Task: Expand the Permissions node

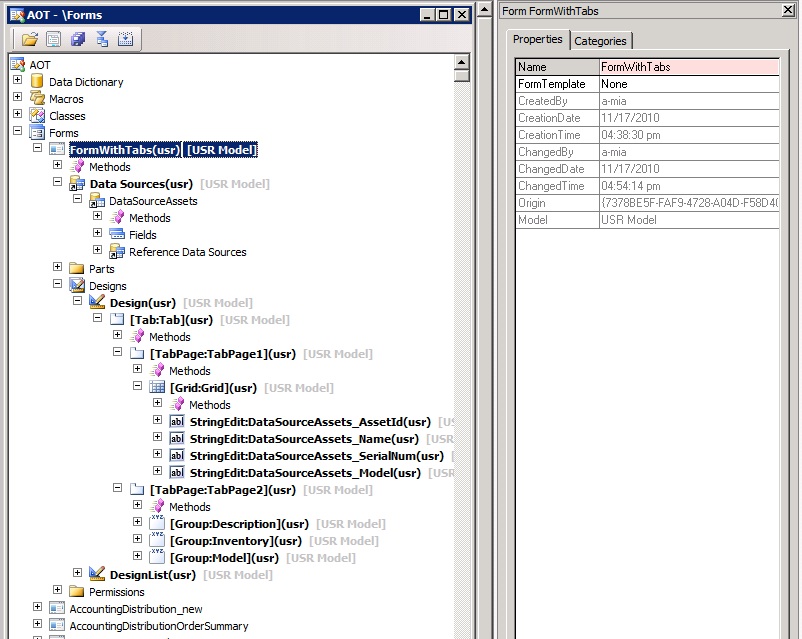Action: pos(57,589)
